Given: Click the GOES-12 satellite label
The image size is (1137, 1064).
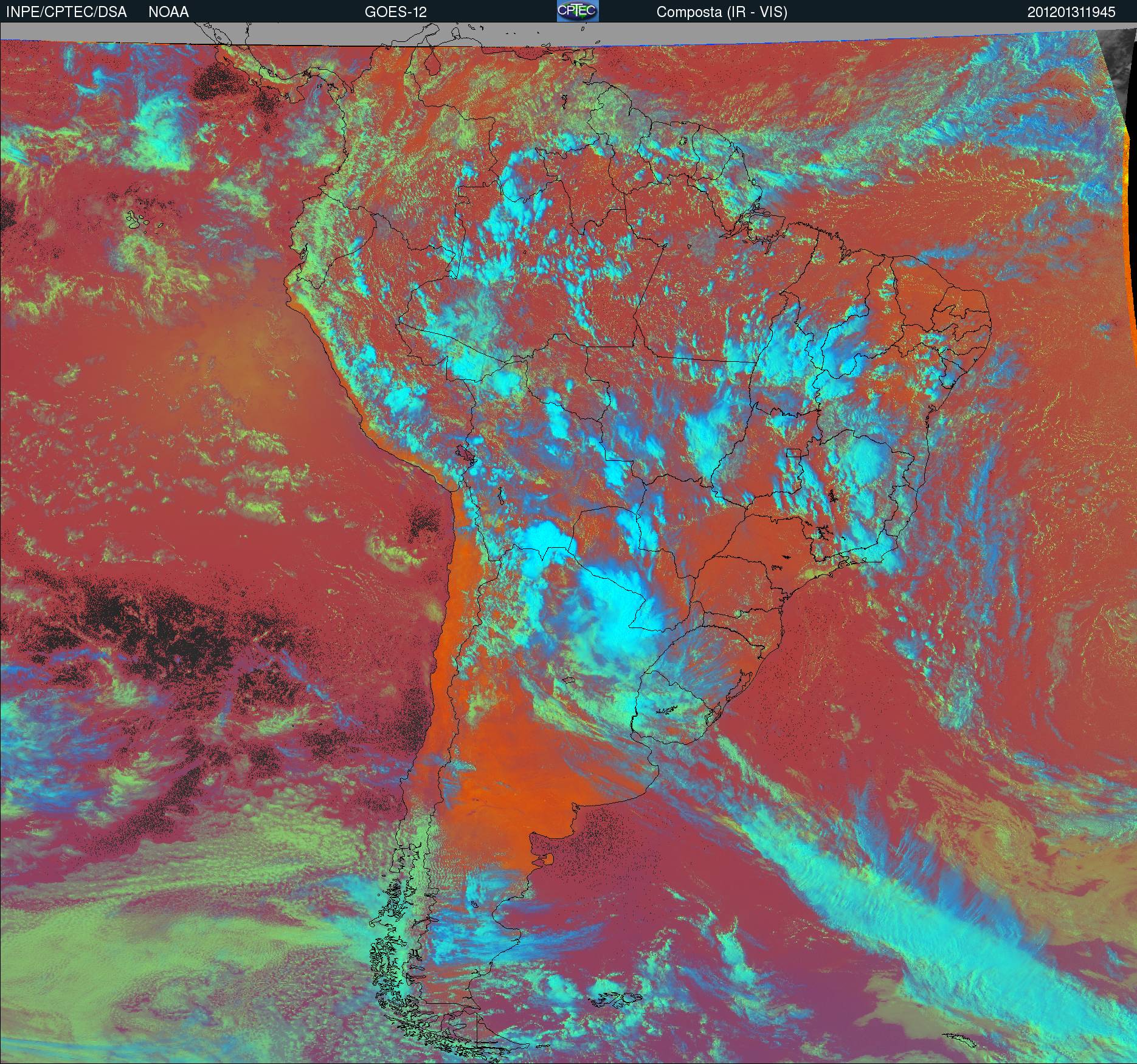Looking at the screenshot, I should [395, 12].
